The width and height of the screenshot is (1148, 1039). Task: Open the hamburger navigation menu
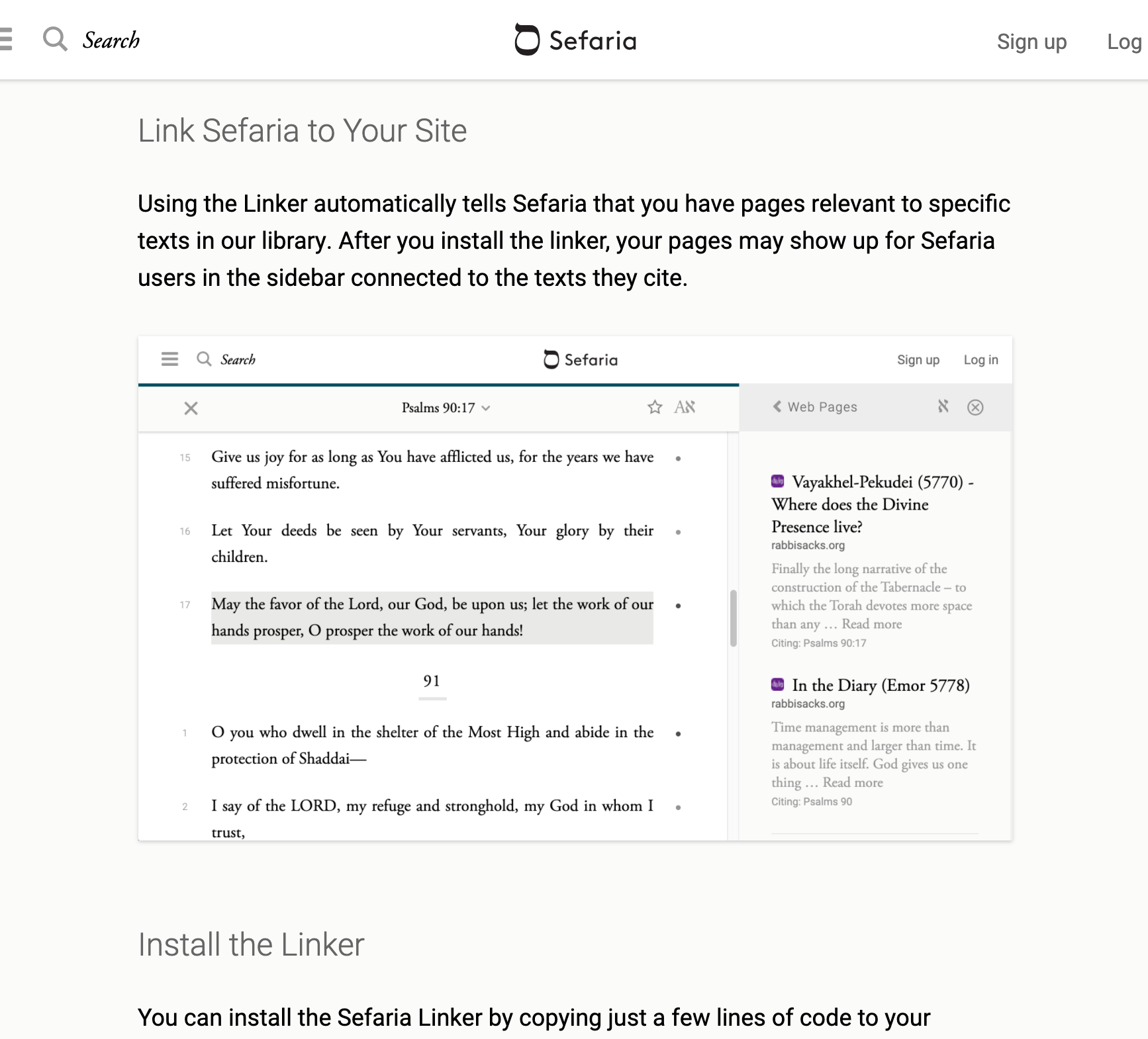[5, 39]
